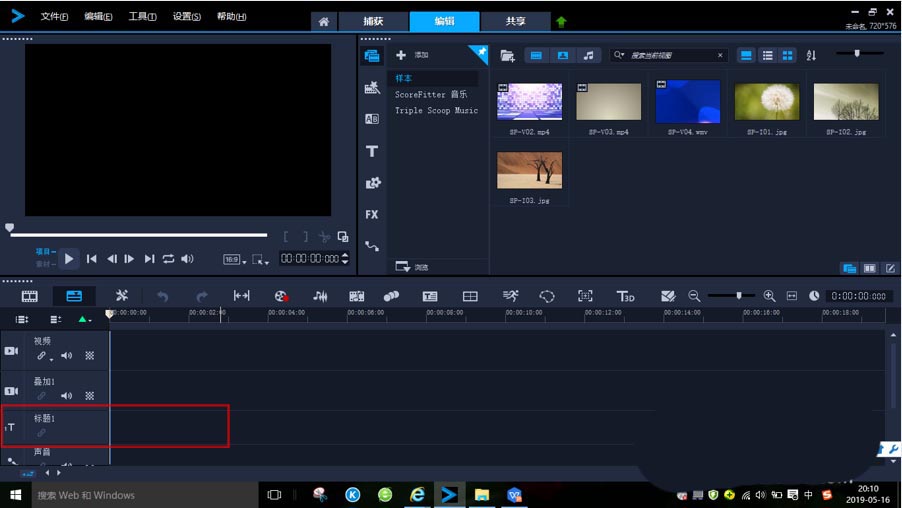Select Triple Scoop Music library
Viewport: 902px width, 508px height.
point(436,110)
